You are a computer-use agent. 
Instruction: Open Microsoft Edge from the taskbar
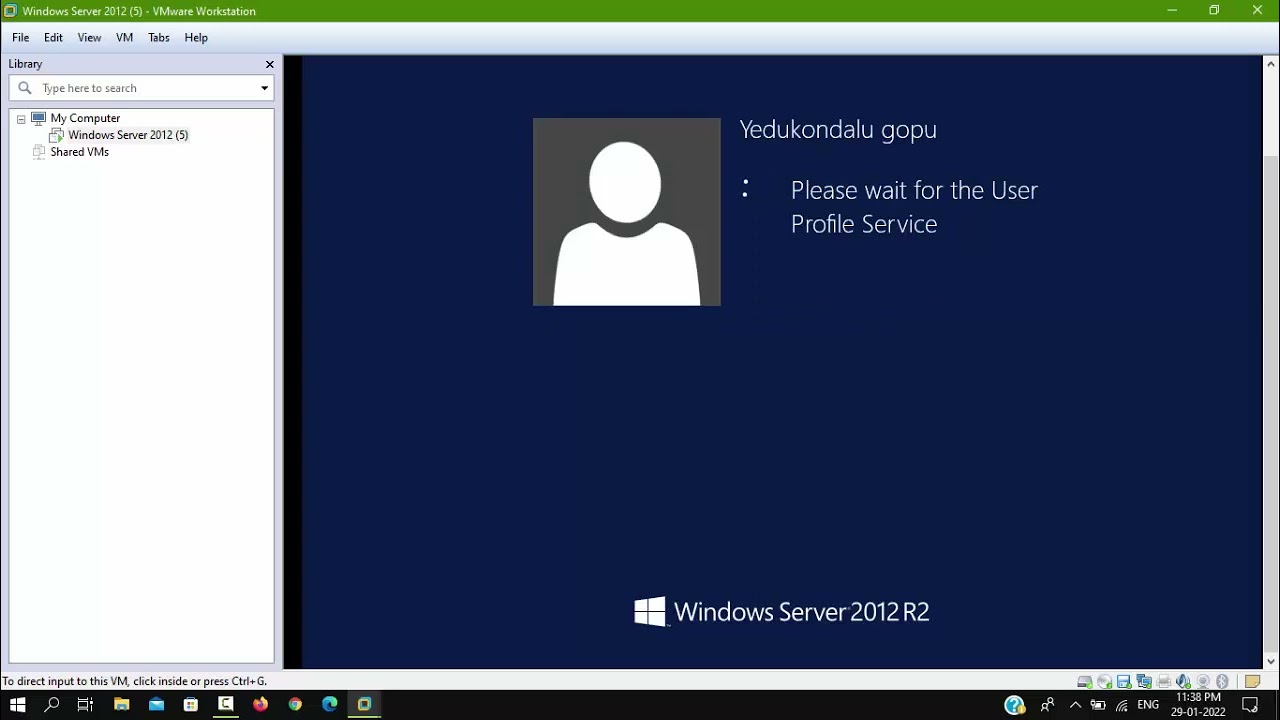point(330,705)
